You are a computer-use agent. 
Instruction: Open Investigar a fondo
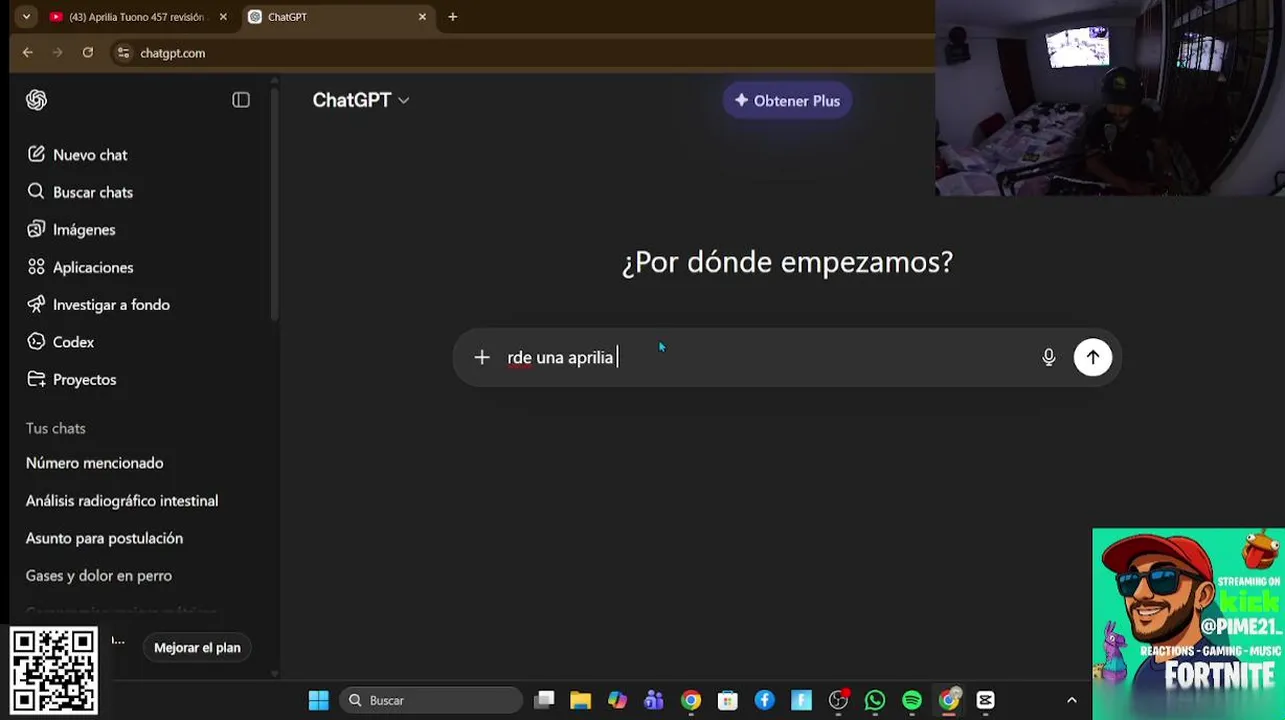98,305
